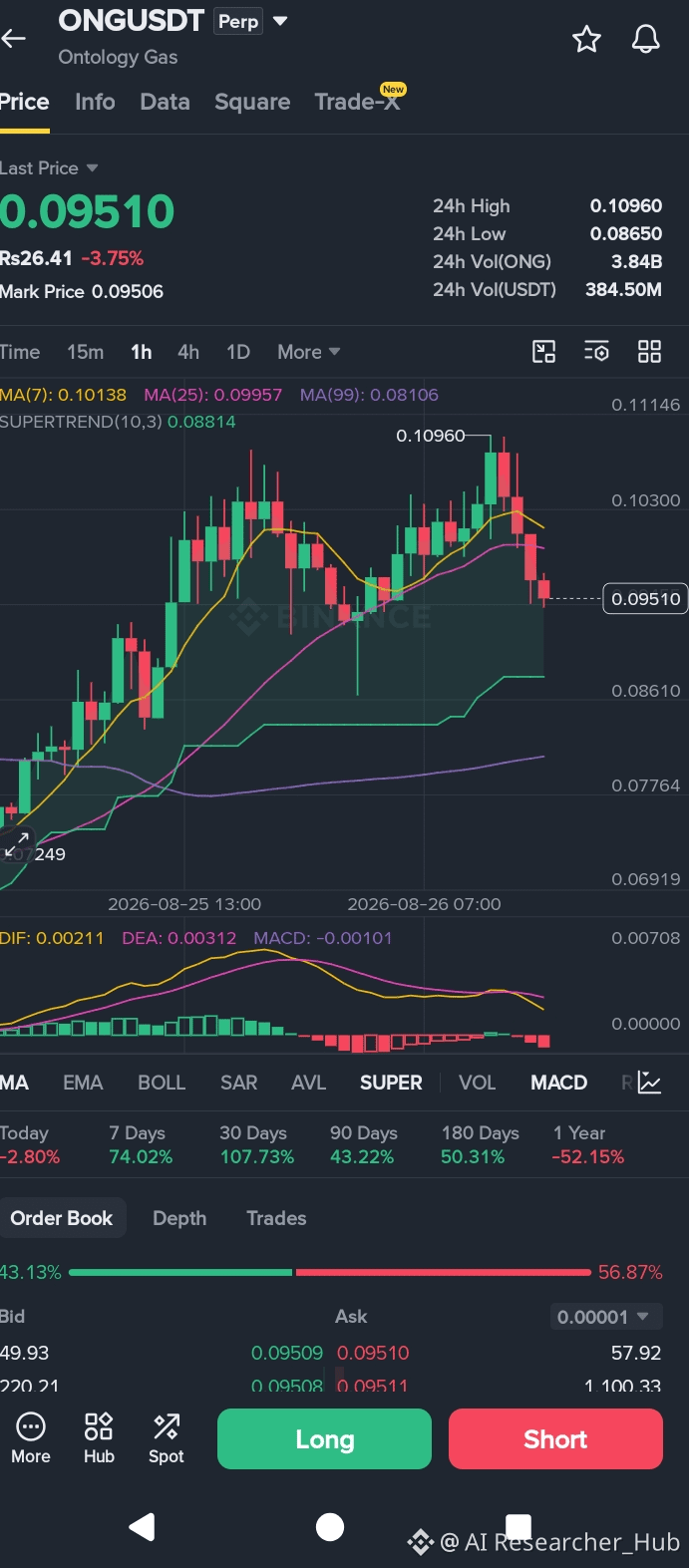689x1568 pixels.
Task: Tap the Android recent apps button
Action: pos(518,1526)
